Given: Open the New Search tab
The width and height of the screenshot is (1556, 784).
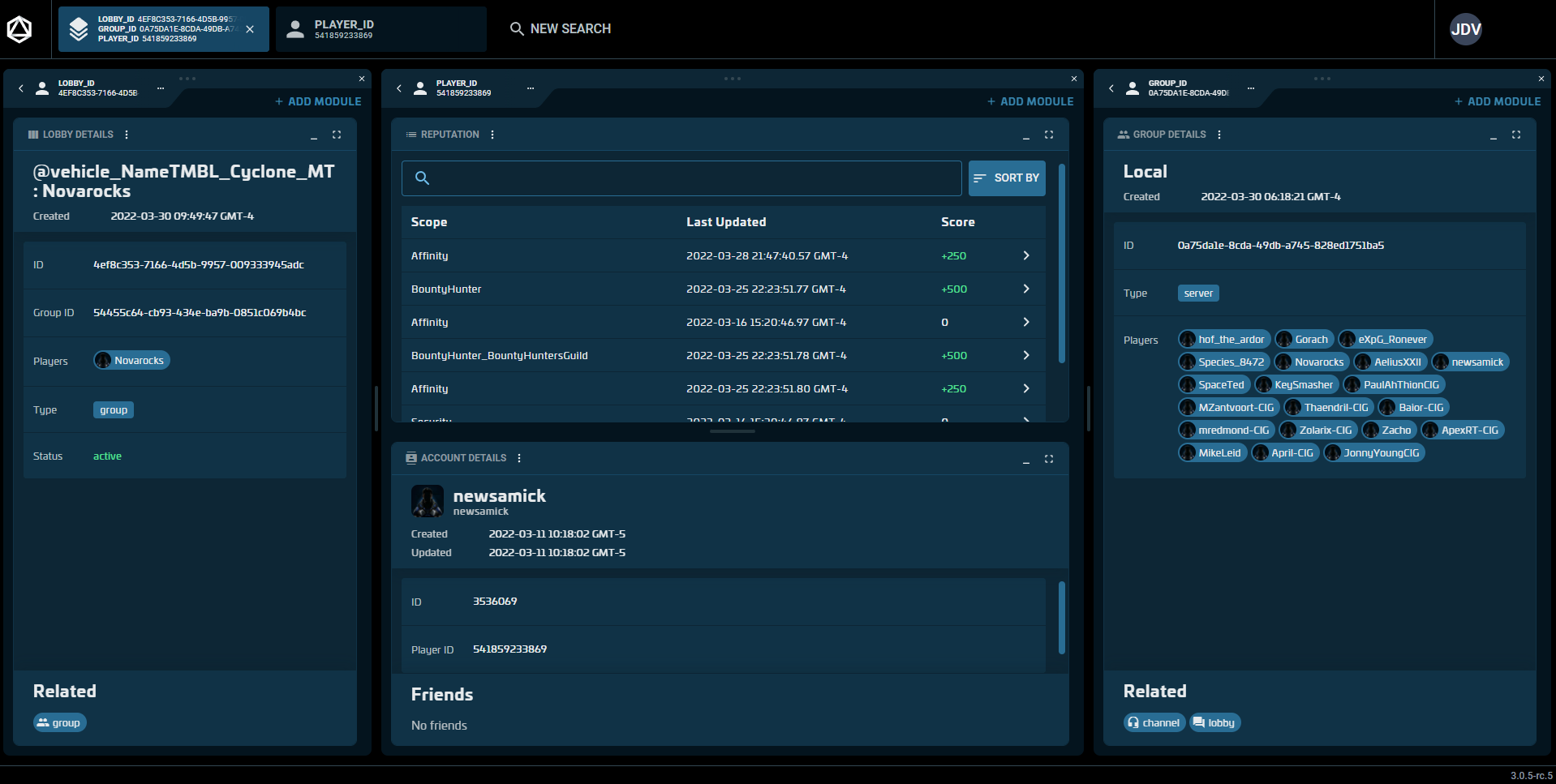Looking at the screenshot, I should [x=561, y=29].
